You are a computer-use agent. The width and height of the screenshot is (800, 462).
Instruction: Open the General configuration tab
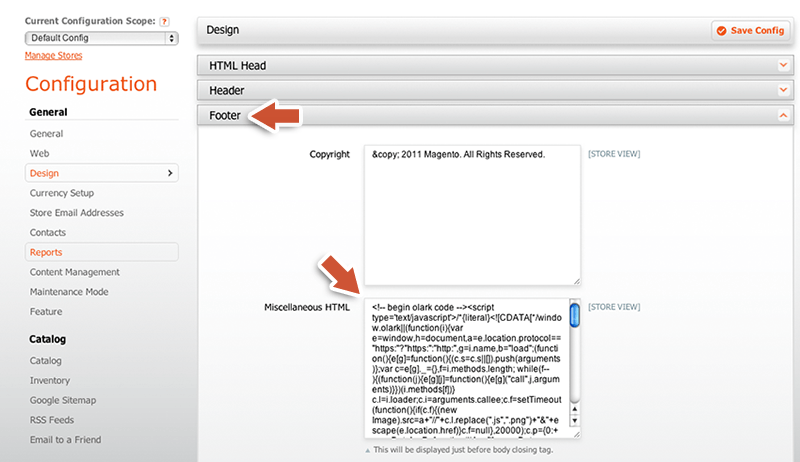(46, 134)
